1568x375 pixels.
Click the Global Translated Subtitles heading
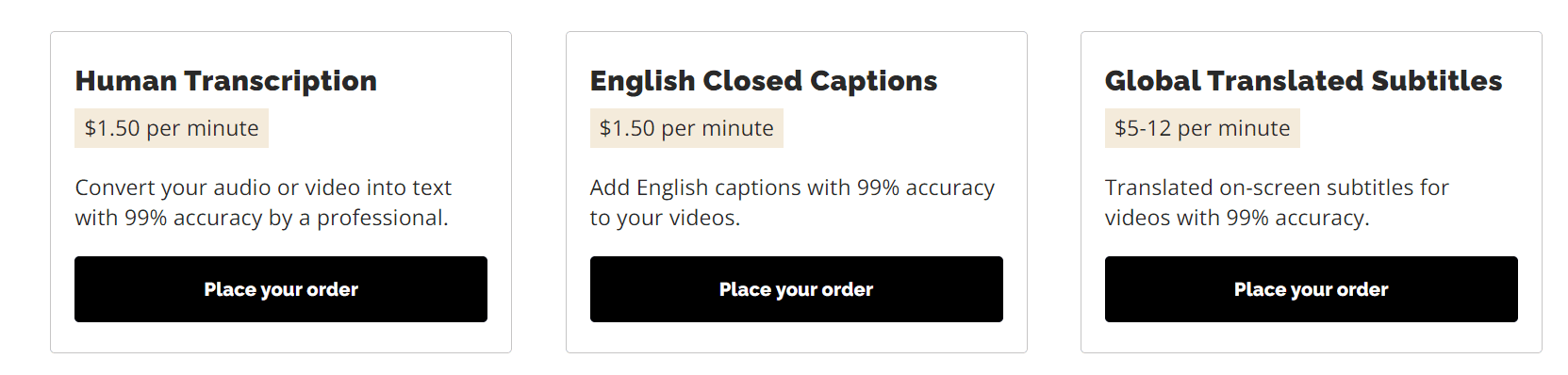coord(1304,82)
